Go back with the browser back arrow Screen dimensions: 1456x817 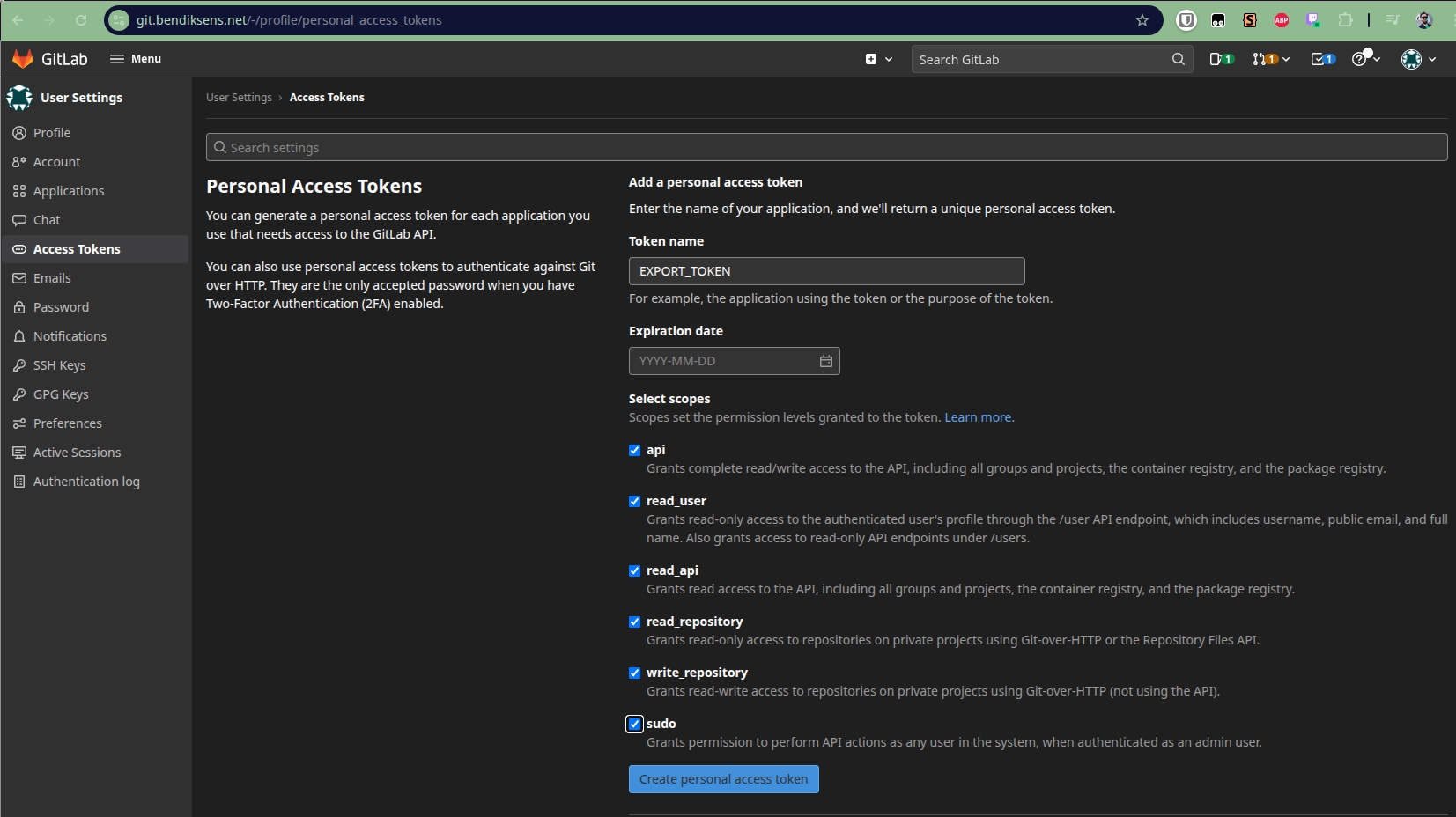18,20
